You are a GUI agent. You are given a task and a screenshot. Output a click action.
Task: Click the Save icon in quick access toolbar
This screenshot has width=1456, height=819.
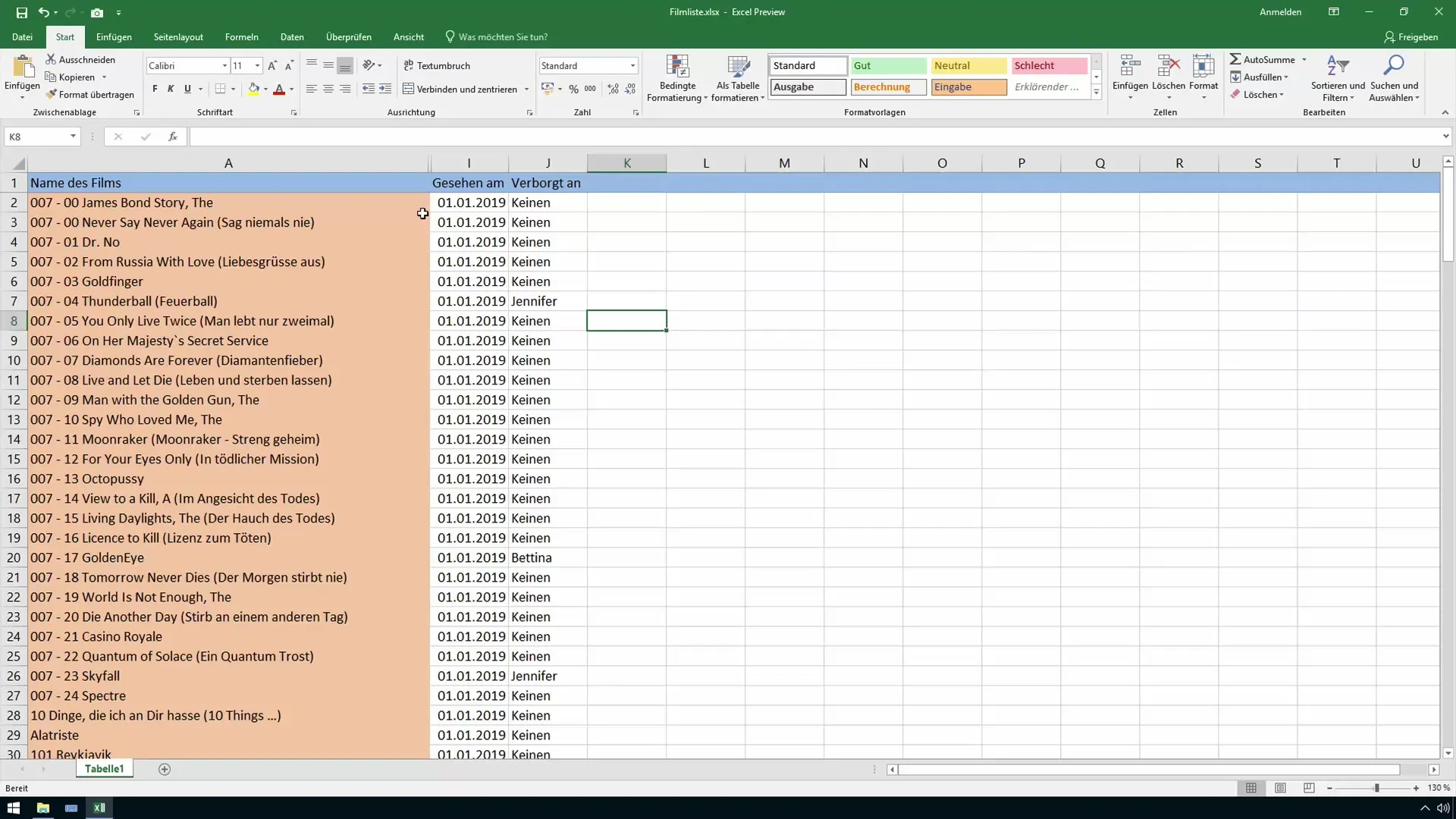(21, 12)
